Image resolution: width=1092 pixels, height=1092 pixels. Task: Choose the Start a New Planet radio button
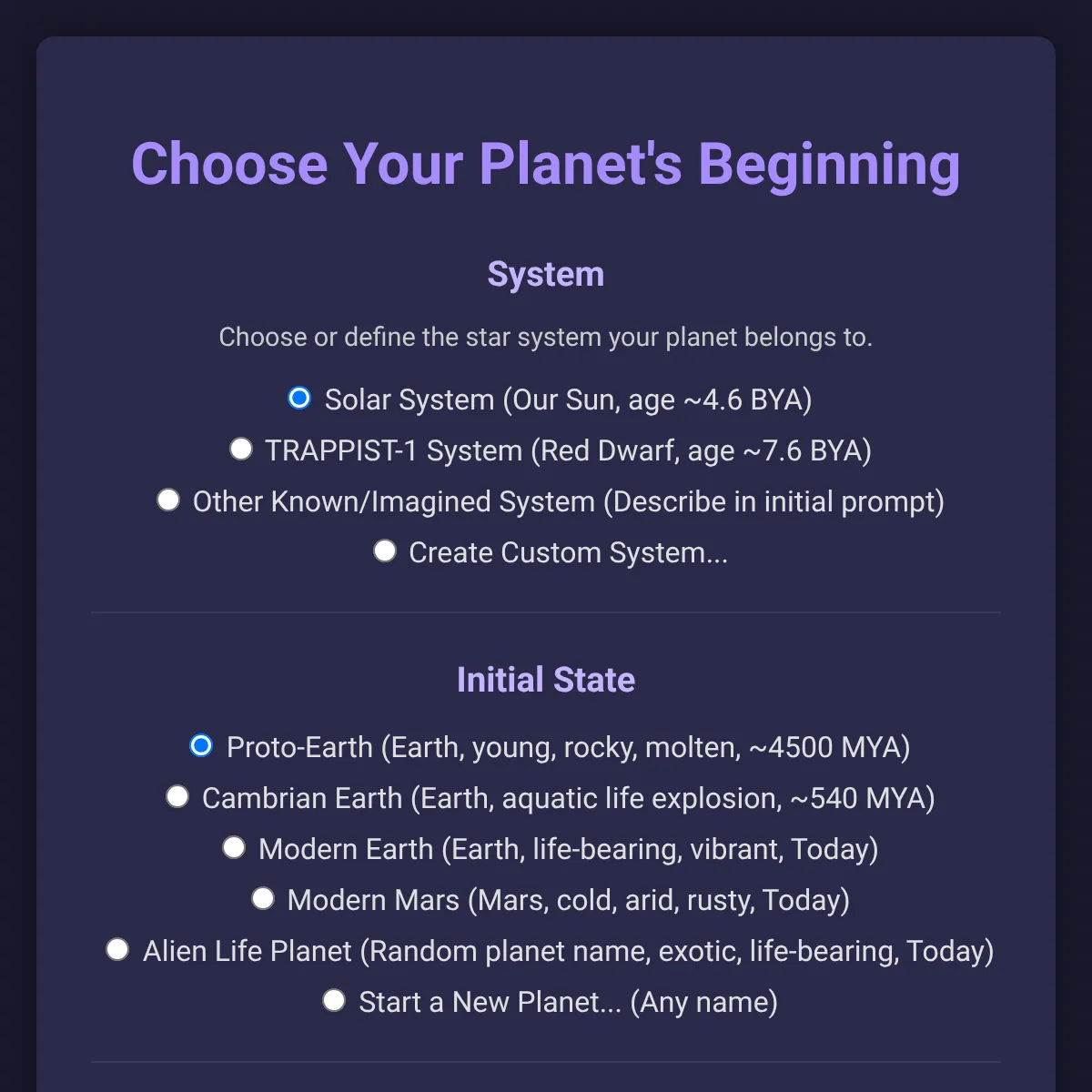click(x=334, y=1001)
